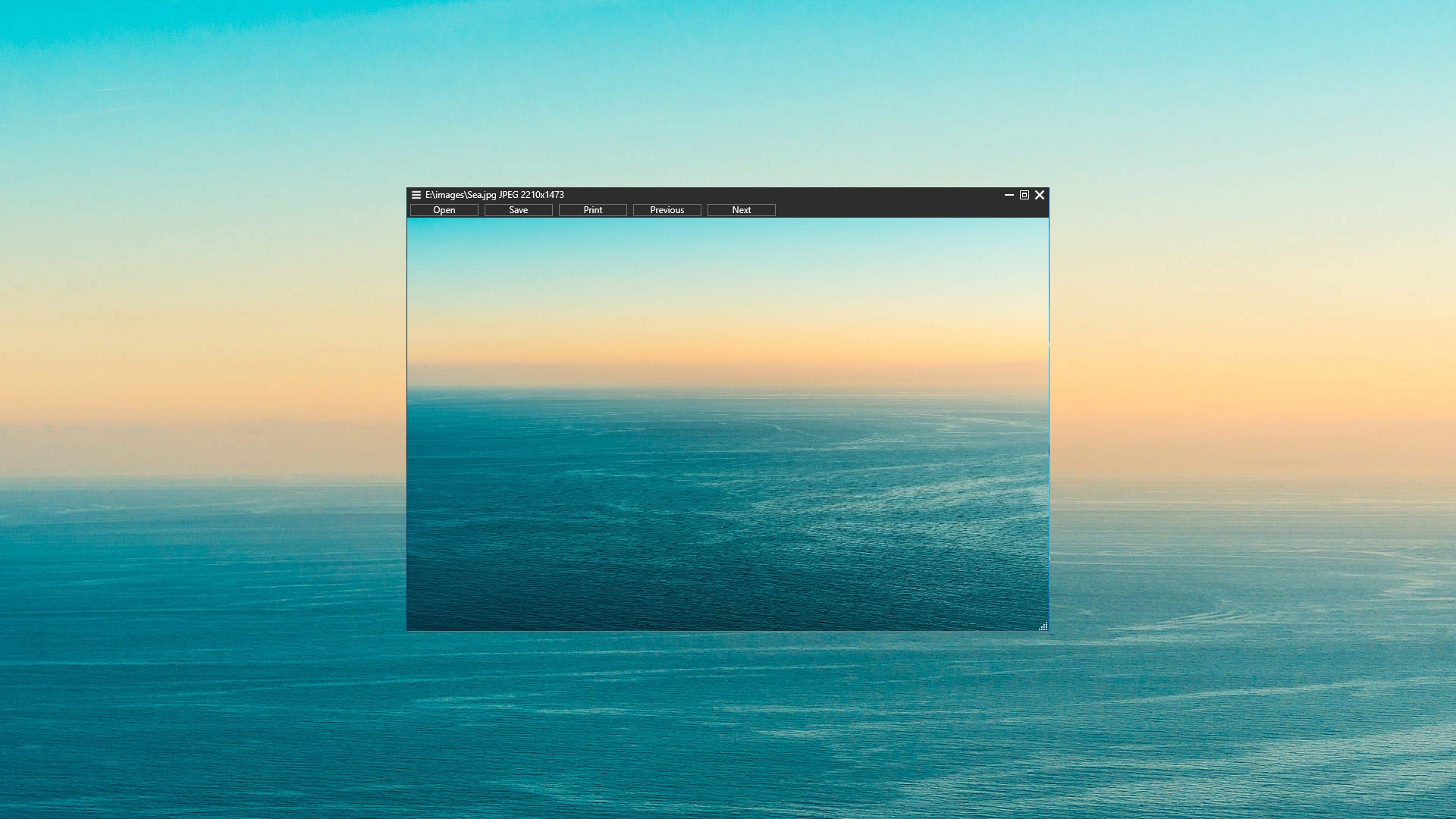Screen dimensions: 1456x819
Task: Click the horizon line inside the viewer image
Action: [x=728, y=389]
